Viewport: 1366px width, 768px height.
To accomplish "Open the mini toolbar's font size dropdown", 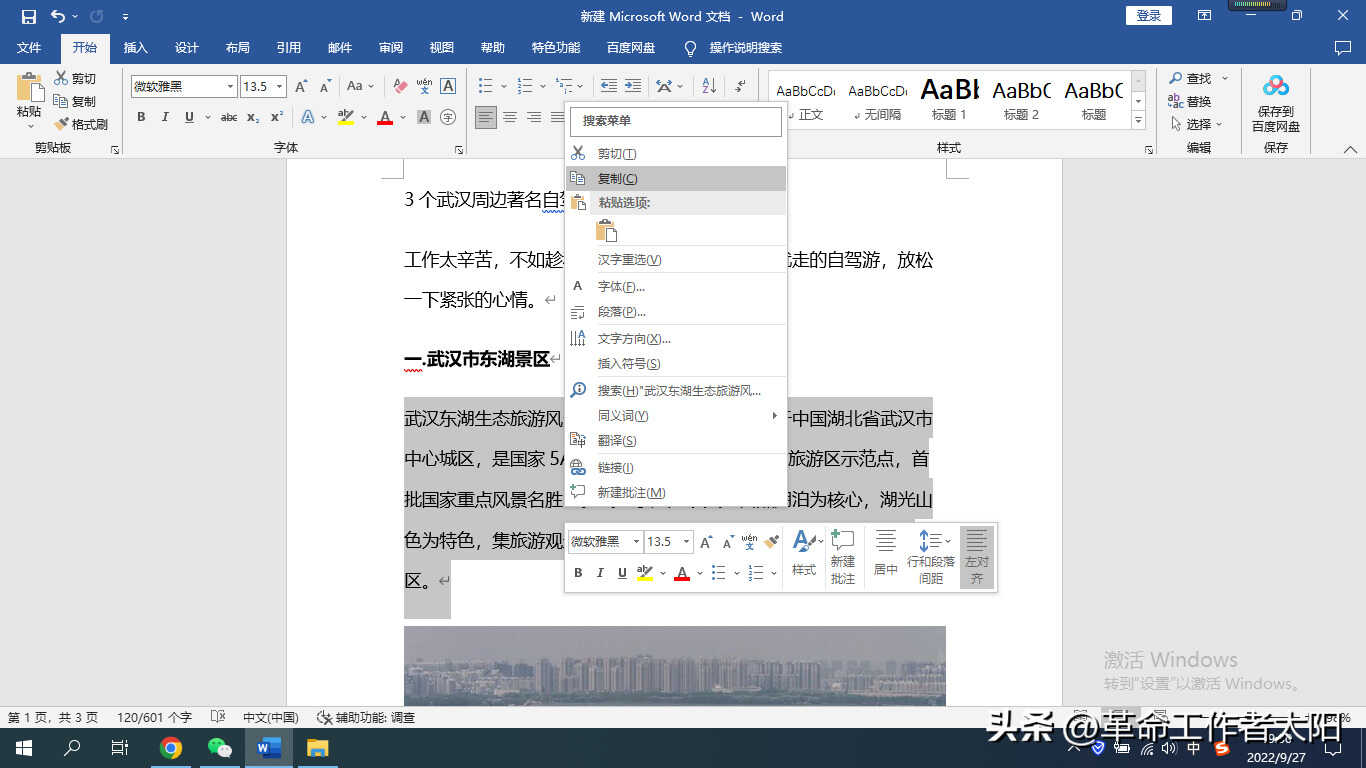I will tap(686, 542).
